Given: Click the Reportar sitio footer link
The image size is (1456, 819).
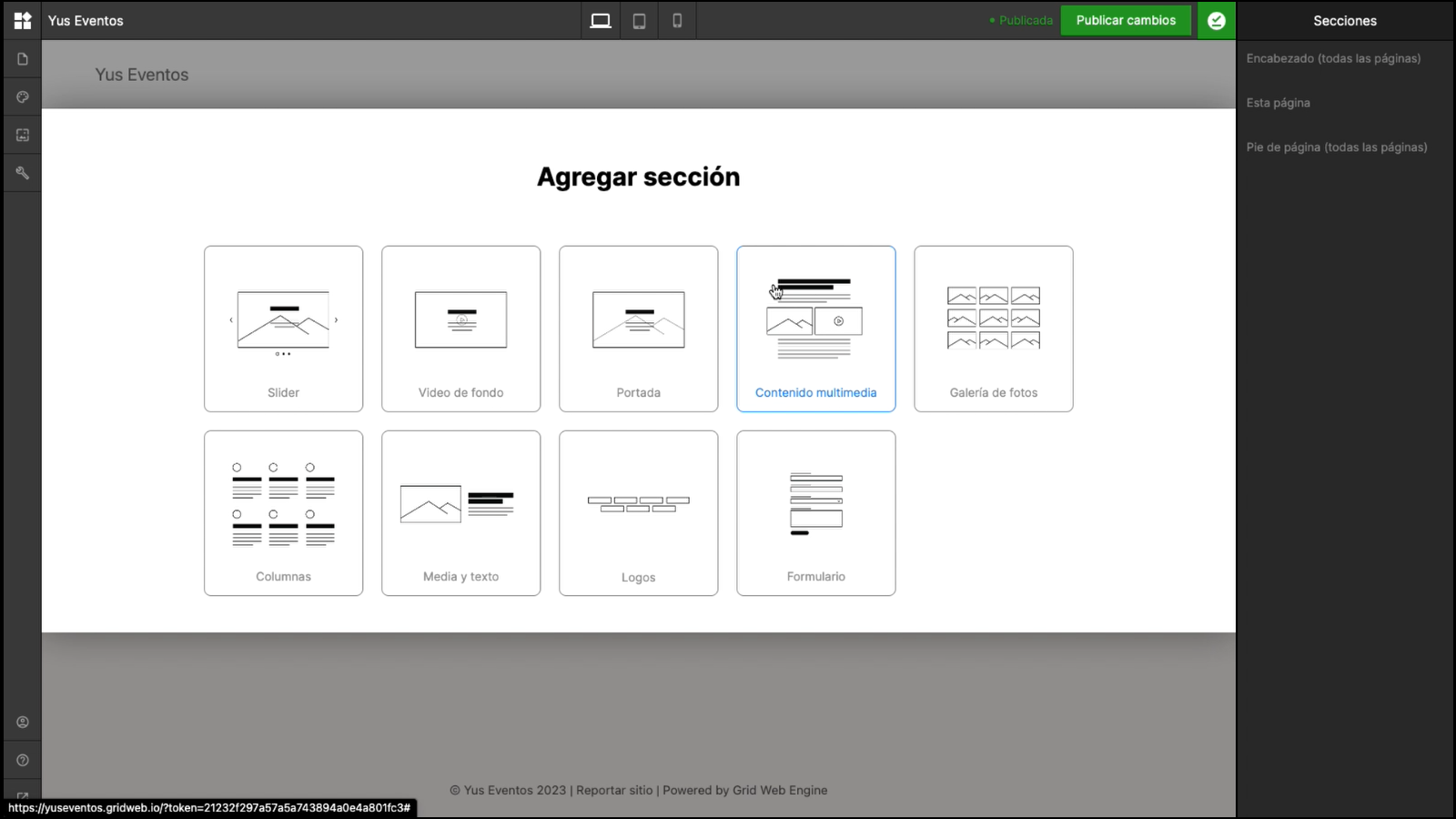Looking at the screenshot, I should [614, 790].
